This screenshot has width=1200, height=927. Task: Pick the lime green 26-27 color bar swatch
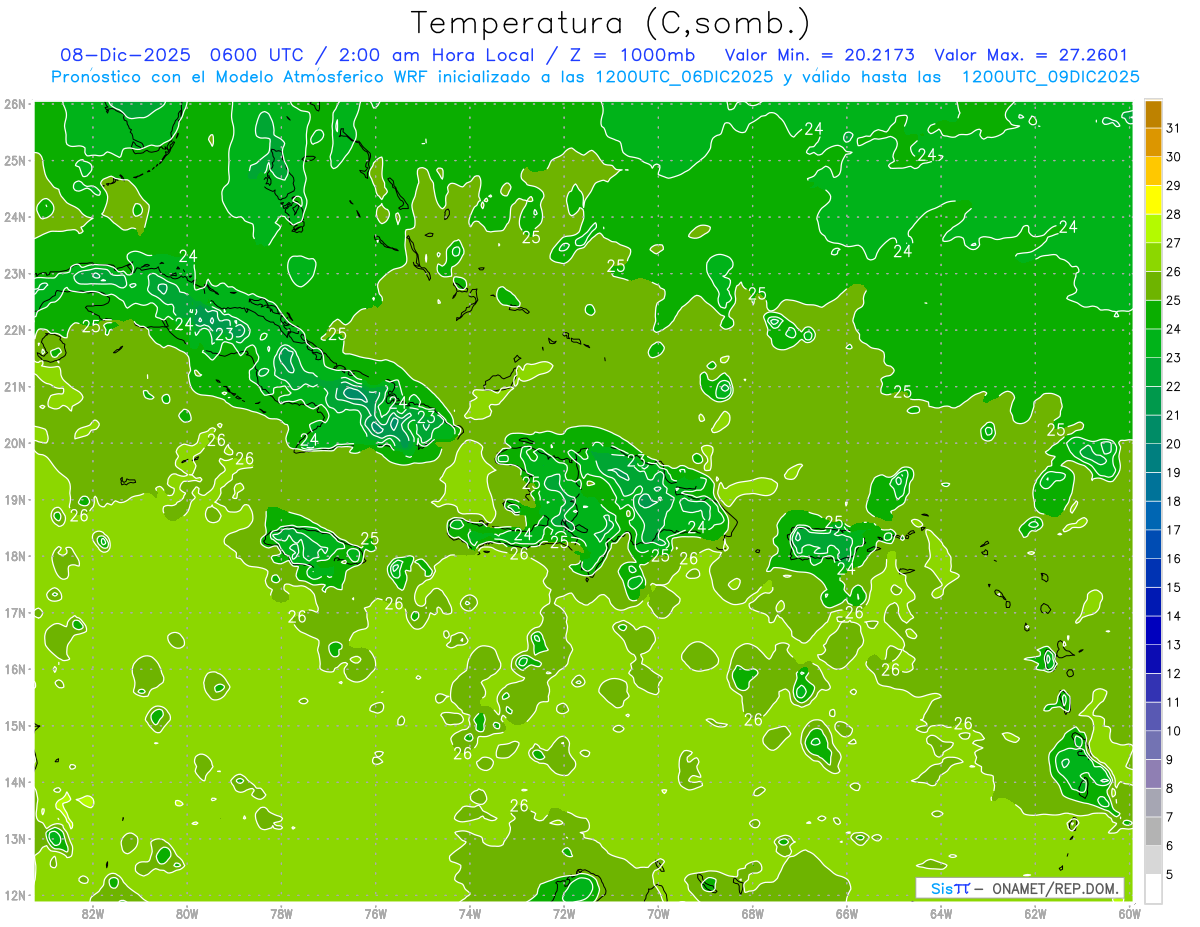point(1153,257)
